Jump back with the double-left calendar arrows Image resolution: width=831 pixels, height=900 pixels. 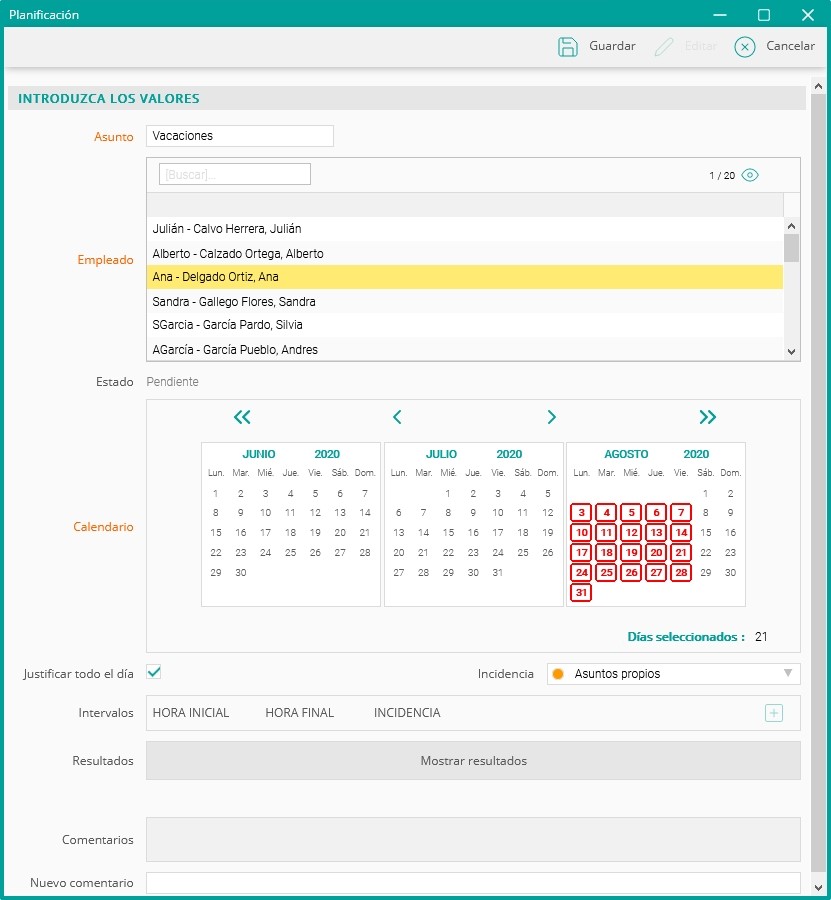coord(242,417)
